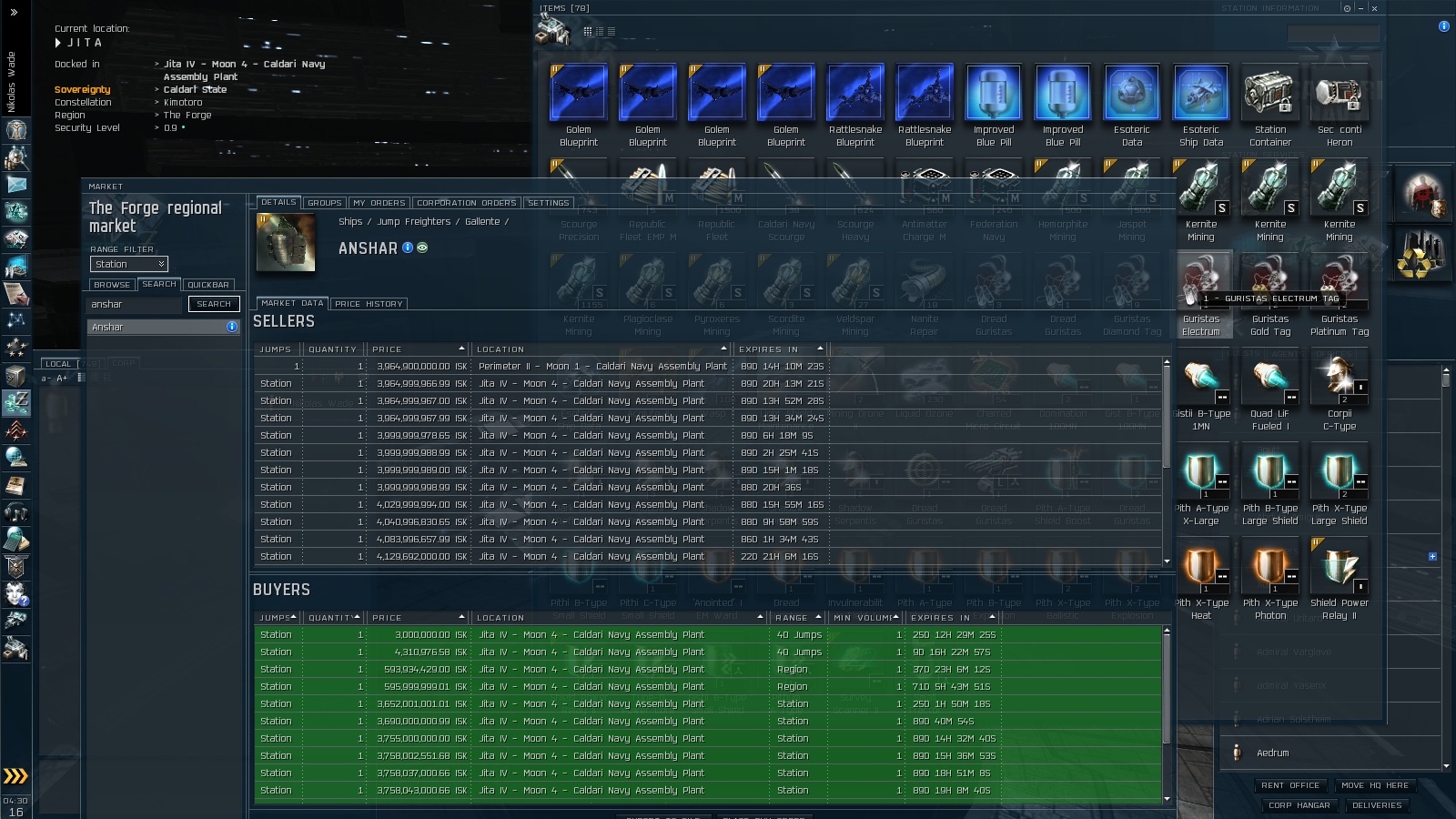Open the Calculator sidebar icon
1456x819 pixels.
coord(16,539)
